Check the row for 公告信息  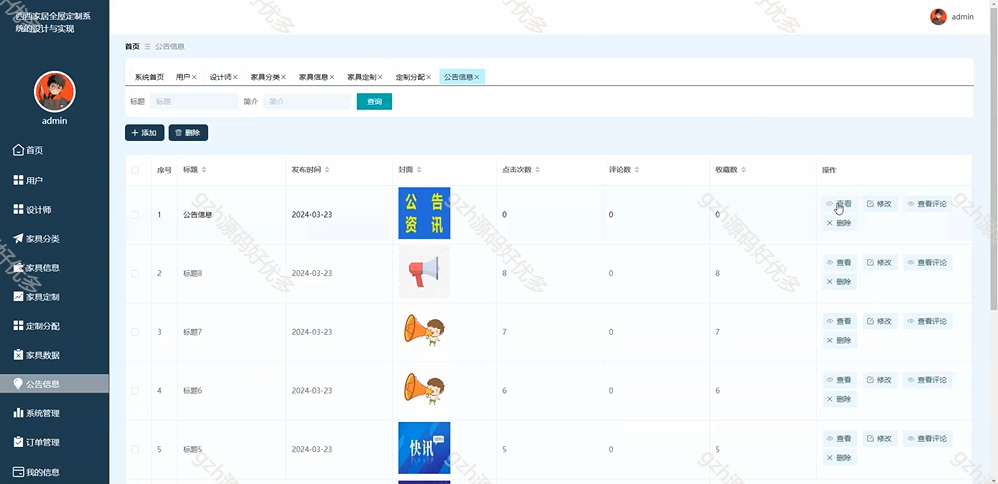coord(135,215)
